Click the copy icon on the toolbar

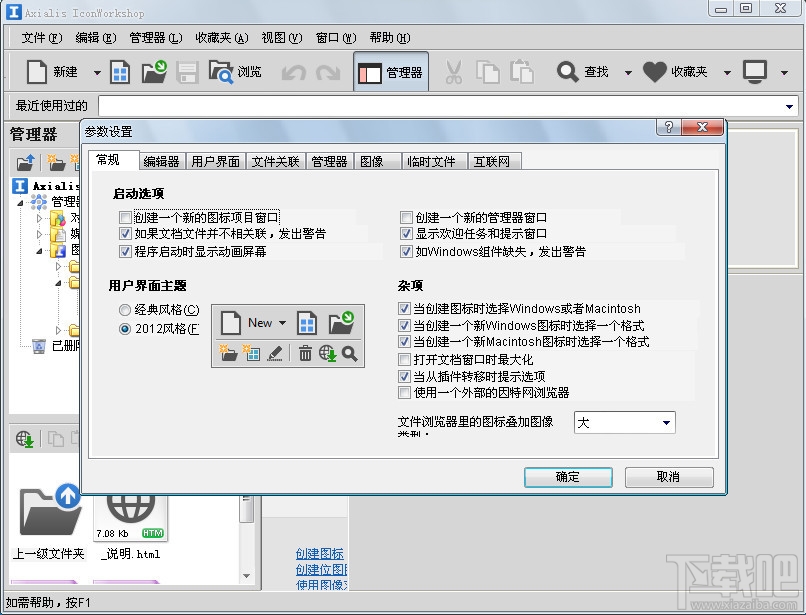[x=487, y=71]
